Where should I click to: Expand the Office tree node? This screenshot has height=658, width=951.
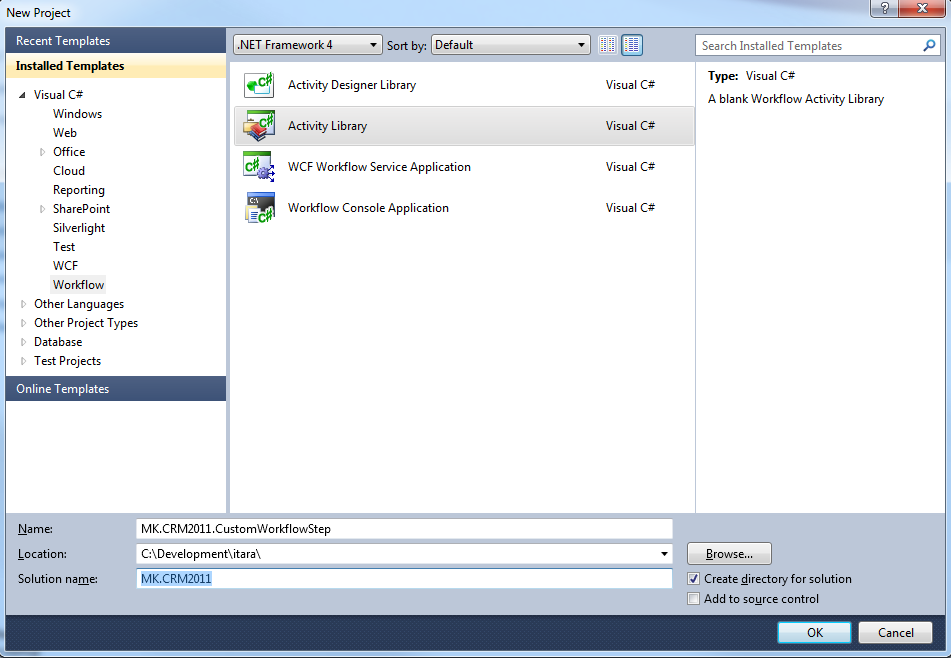click(x=42, y=152)
